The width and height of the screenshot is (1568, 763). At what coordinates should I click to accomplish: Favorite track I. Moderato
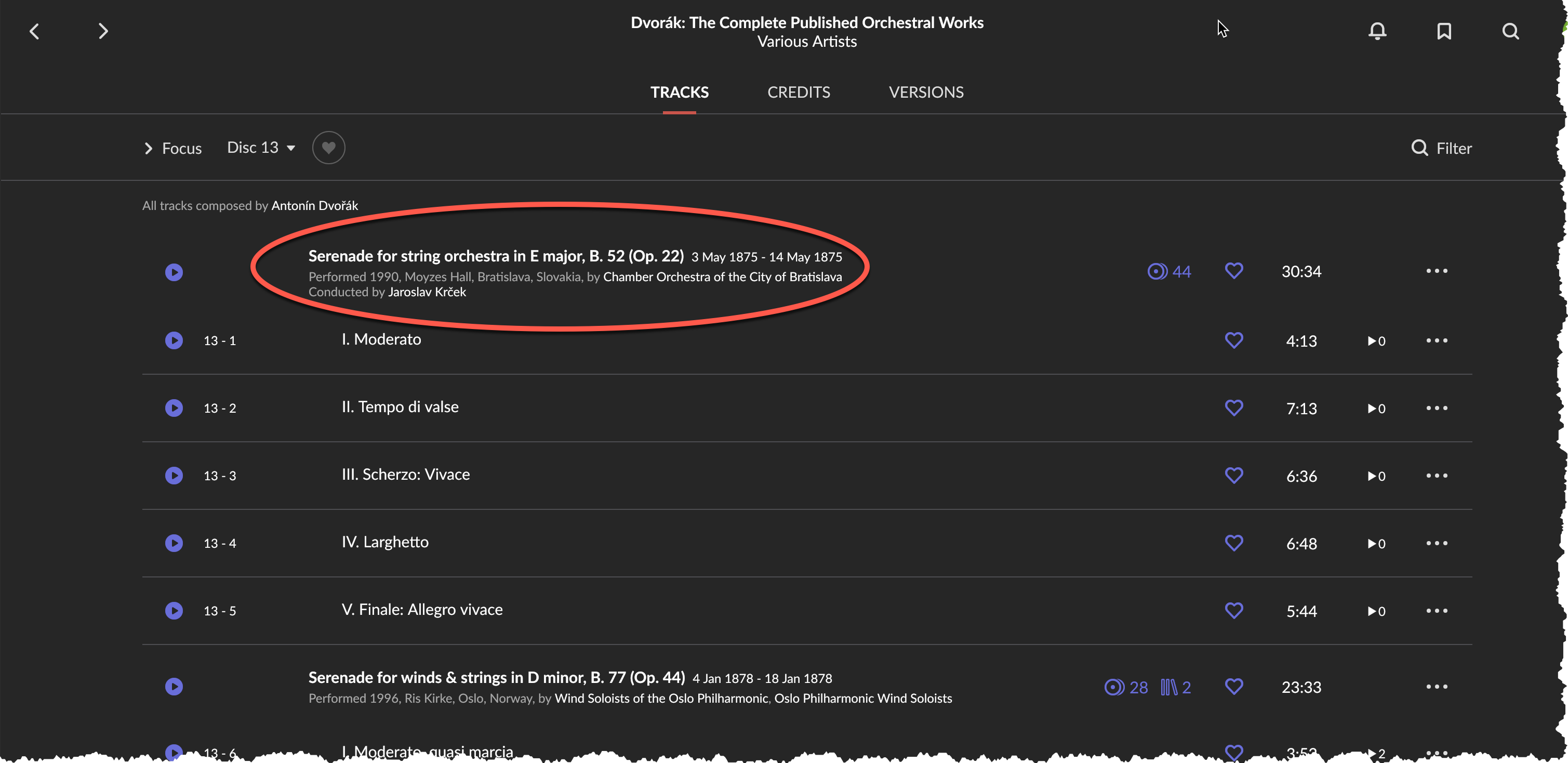click(x=1234, y=340)
